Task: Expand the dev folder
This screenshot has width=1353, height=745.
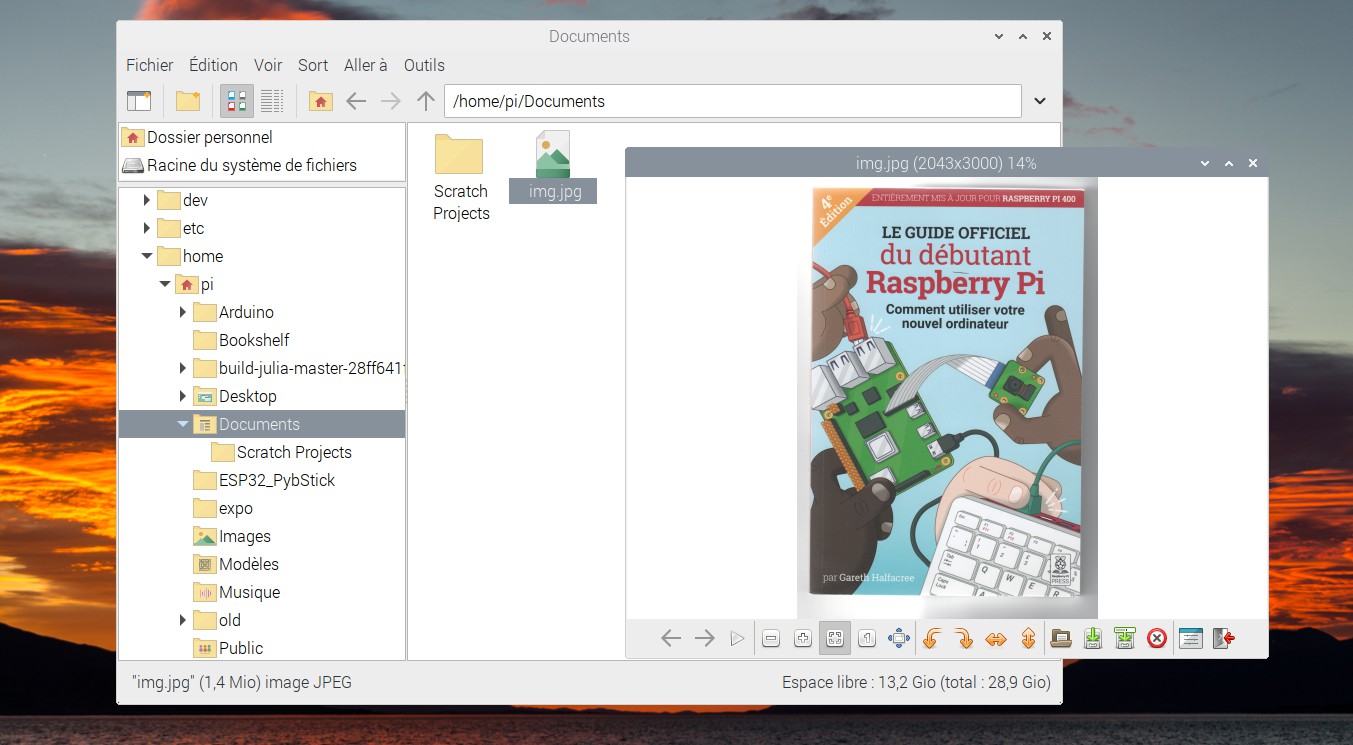Action: (x=147, y=200)
